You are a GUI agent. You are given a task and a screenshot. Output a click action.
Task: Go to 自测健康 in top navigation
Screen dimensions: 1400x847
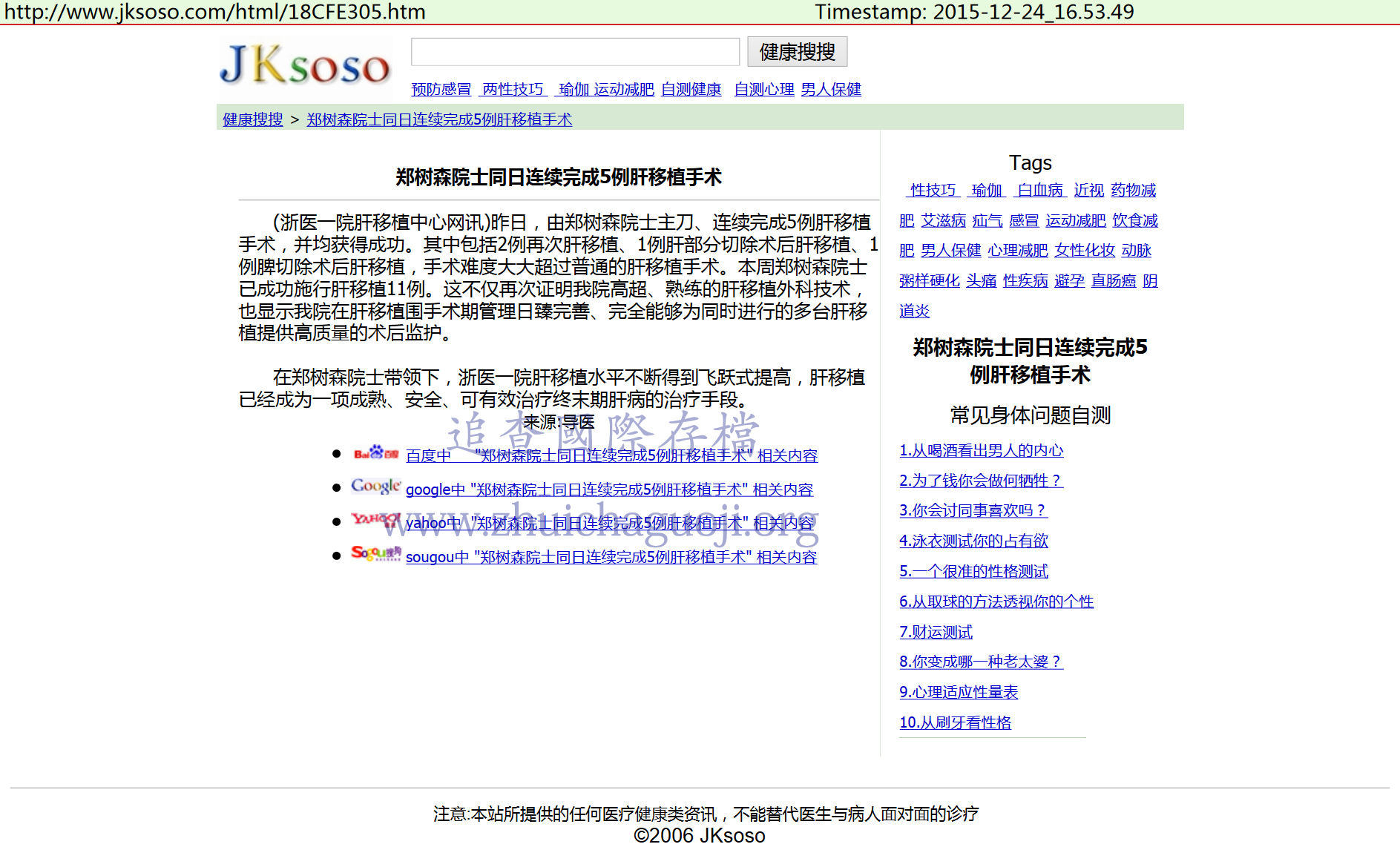[x=691, y=90]
